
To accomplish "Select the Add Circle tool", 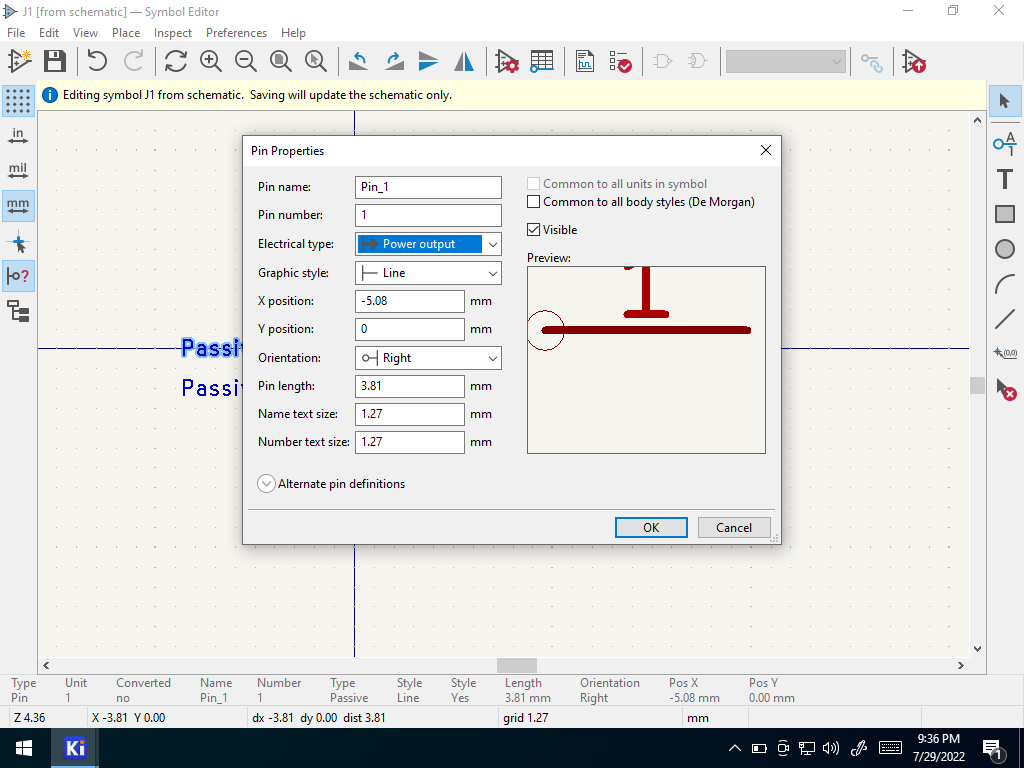I will click(x=1005, y=249).
